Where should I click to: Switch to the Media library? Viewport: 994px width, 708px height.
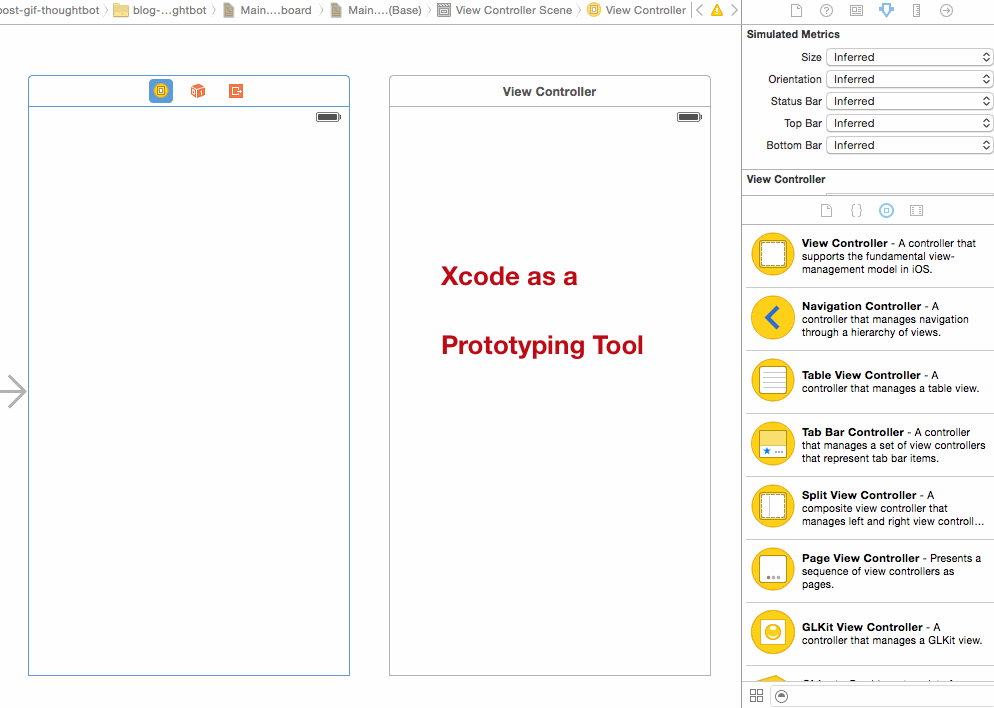click(x=916, y=210)
